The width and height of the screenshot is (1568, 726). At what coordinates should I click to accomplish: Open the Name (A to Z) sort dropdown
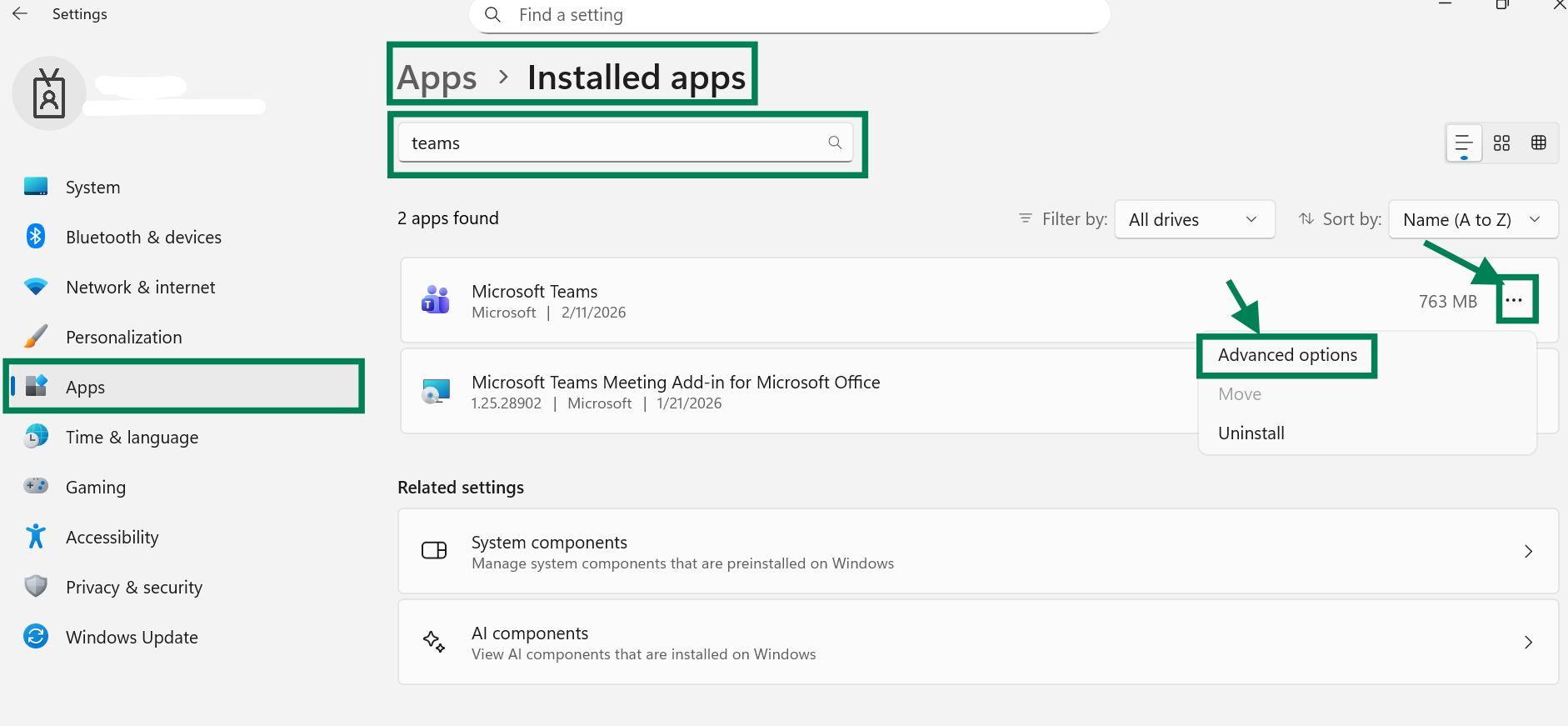click(x=1473, y=219)
